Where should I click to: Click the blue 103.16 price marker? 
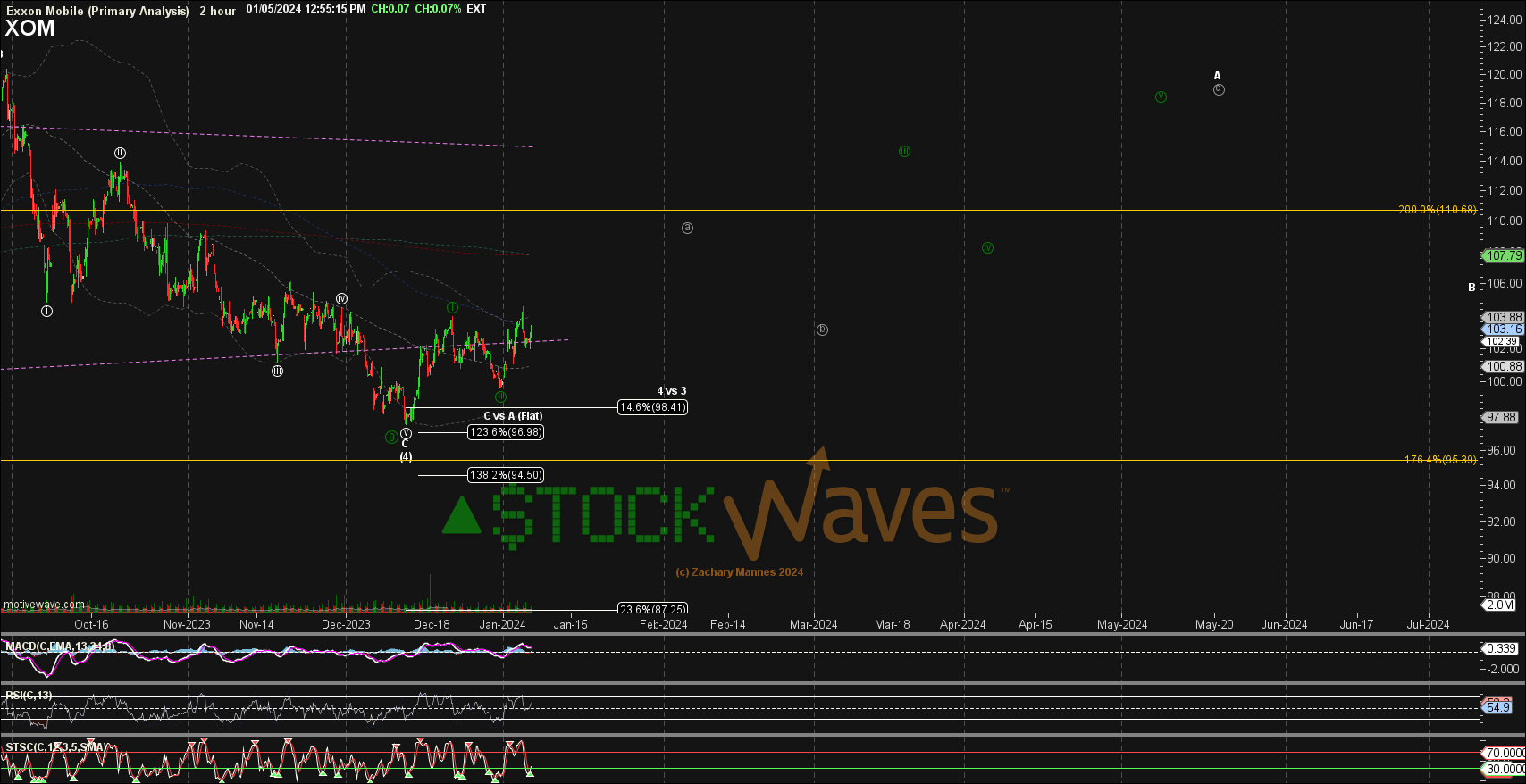point(1504,329)
